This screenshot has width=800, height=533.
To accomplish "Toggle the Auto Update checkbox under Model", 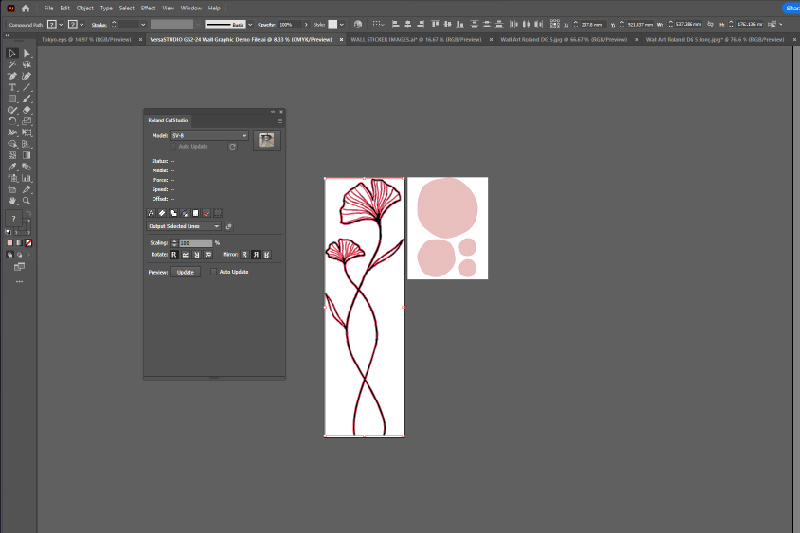I will [x=174, y=146].
